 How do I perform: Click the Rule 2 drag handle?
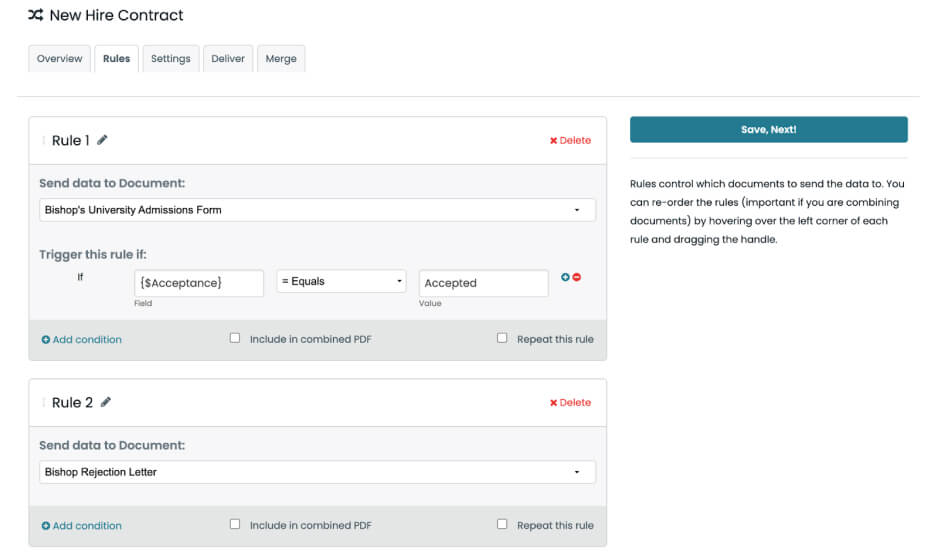[43, 403]
